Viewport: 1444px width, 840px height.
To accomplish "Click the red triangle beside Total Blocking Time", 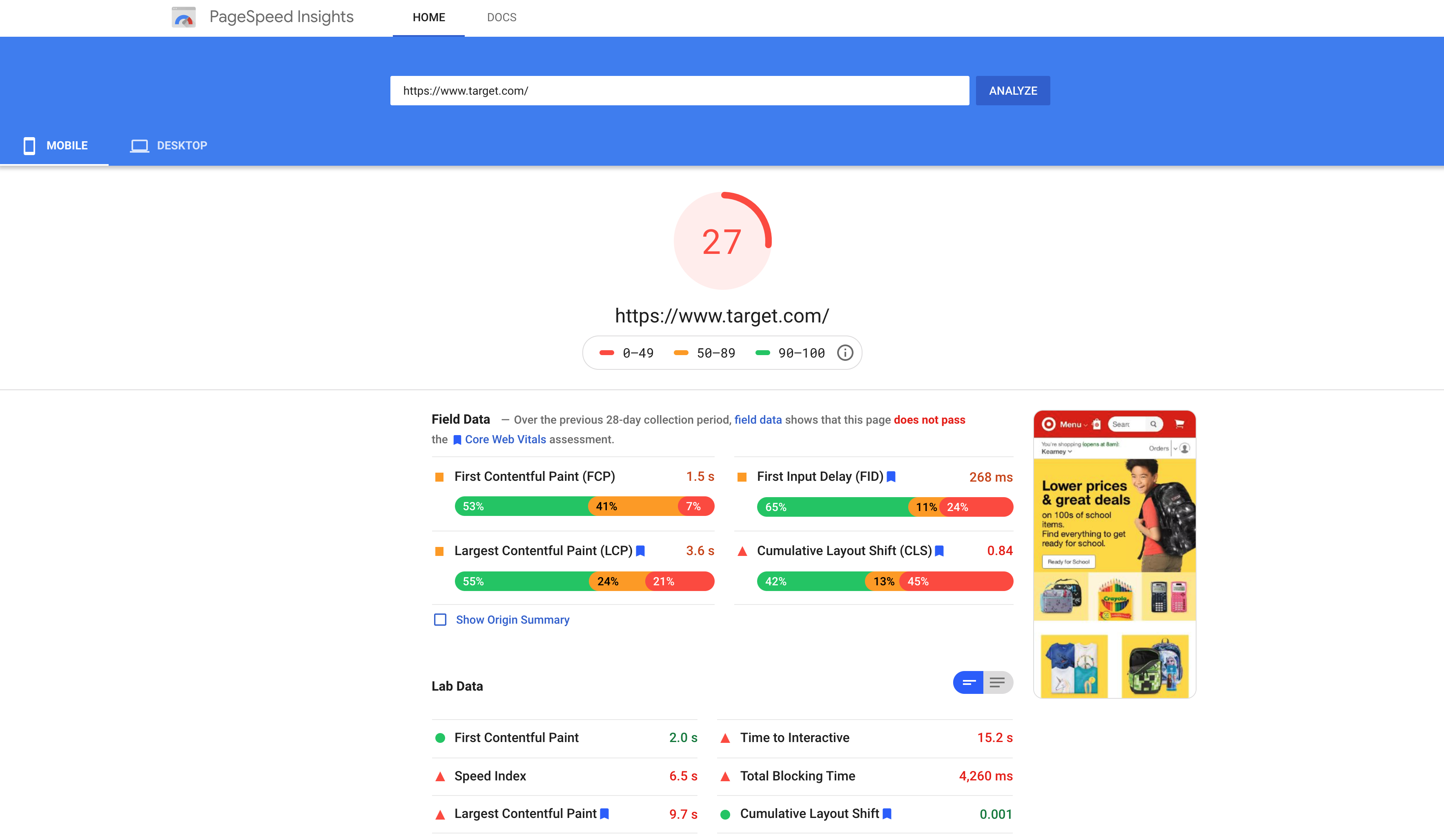I will click(725, 776).
